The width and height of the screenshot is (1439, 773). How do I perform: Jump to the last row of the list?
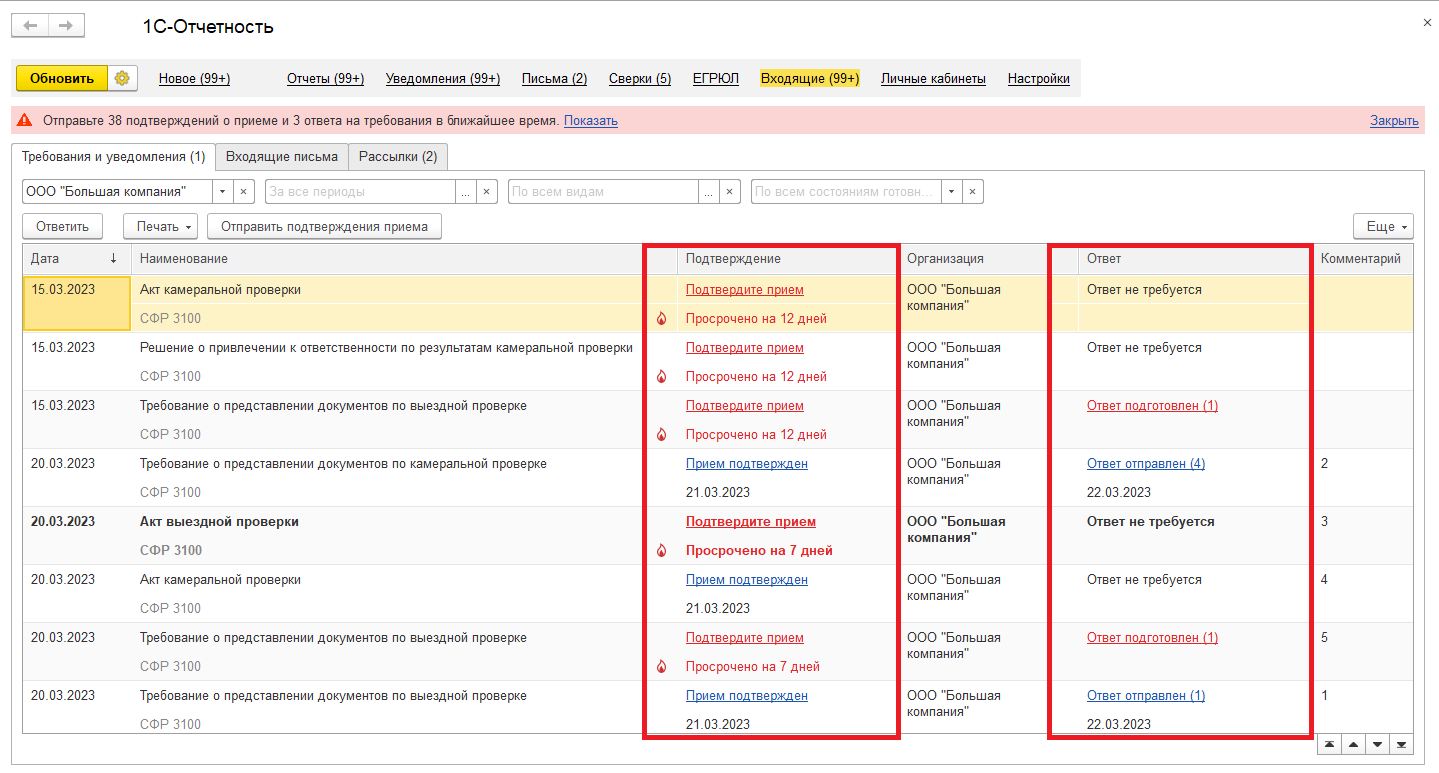click(1401, 744)
